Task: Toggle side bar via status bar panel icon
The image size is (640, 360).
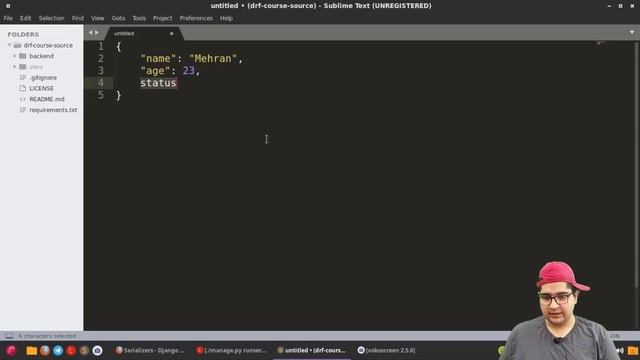Action: tap(9, 336)
